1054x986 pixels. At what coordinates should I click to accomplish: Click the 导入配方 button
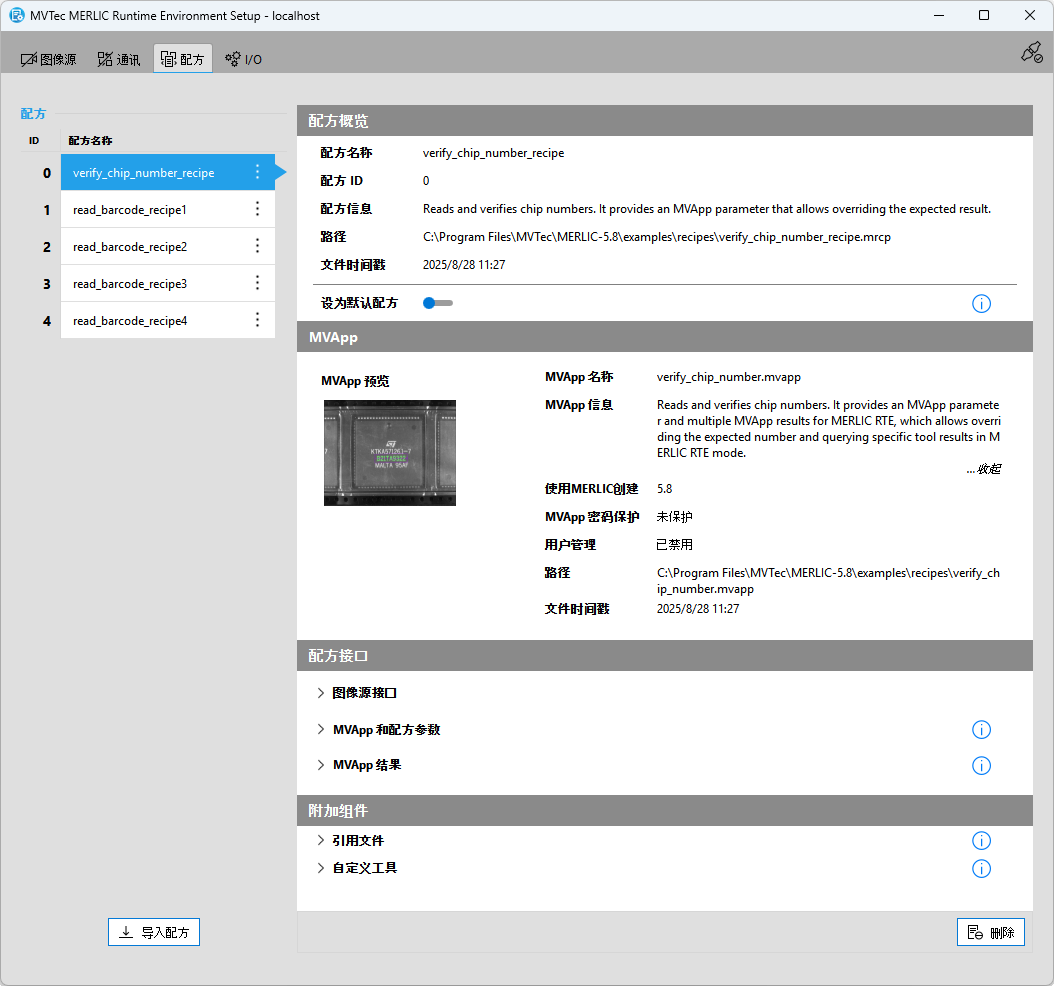[155, 932]
